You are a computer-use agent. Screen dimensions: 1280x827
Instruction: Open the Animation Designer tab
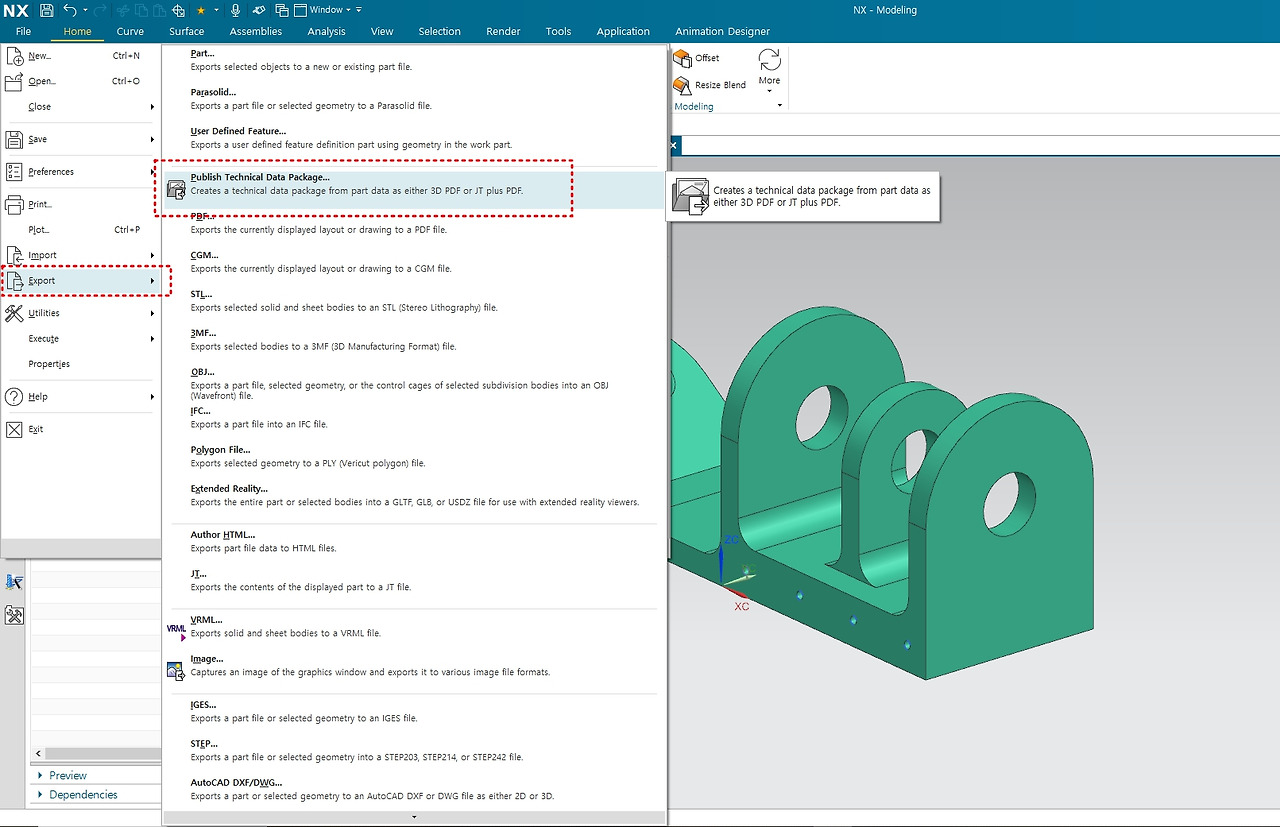722,31
